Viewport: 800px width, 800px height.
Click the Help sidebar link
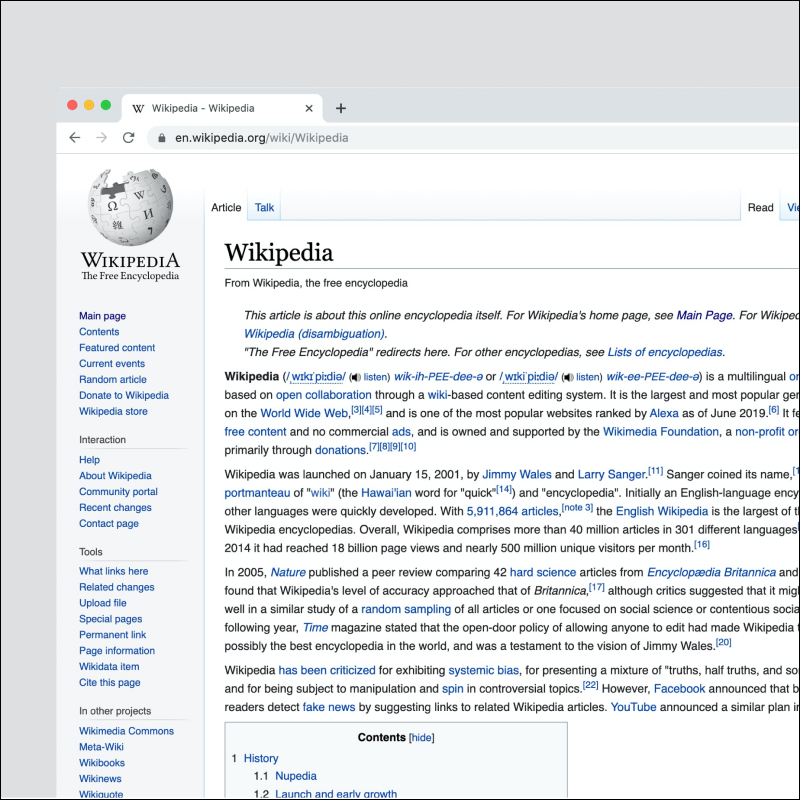click(89, 460)
